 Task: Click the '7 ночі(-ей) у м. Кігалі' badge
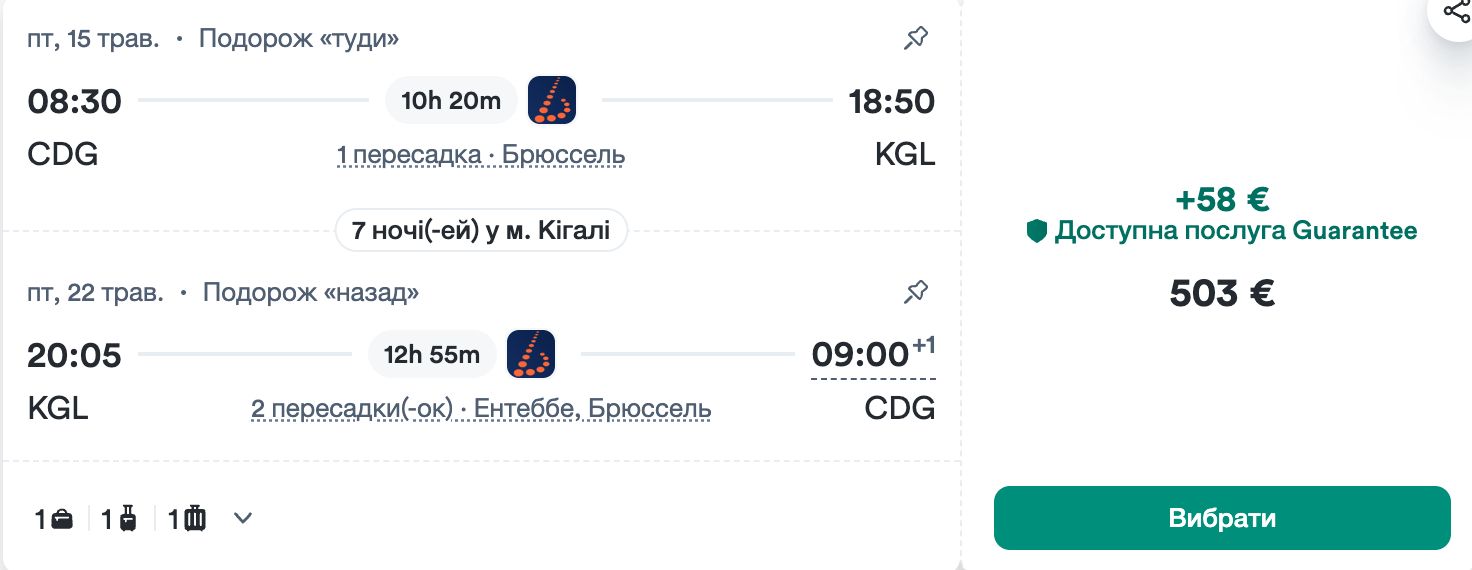[x=481, y=231]
